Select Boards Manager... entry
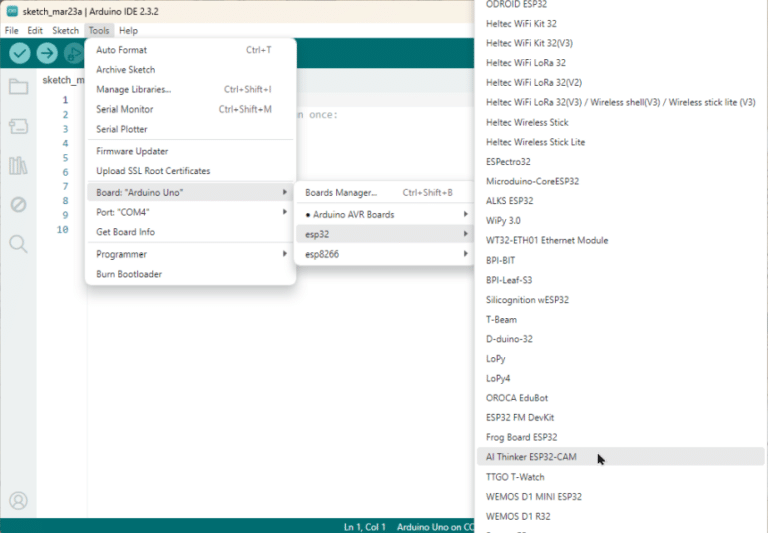 [341, 192]
